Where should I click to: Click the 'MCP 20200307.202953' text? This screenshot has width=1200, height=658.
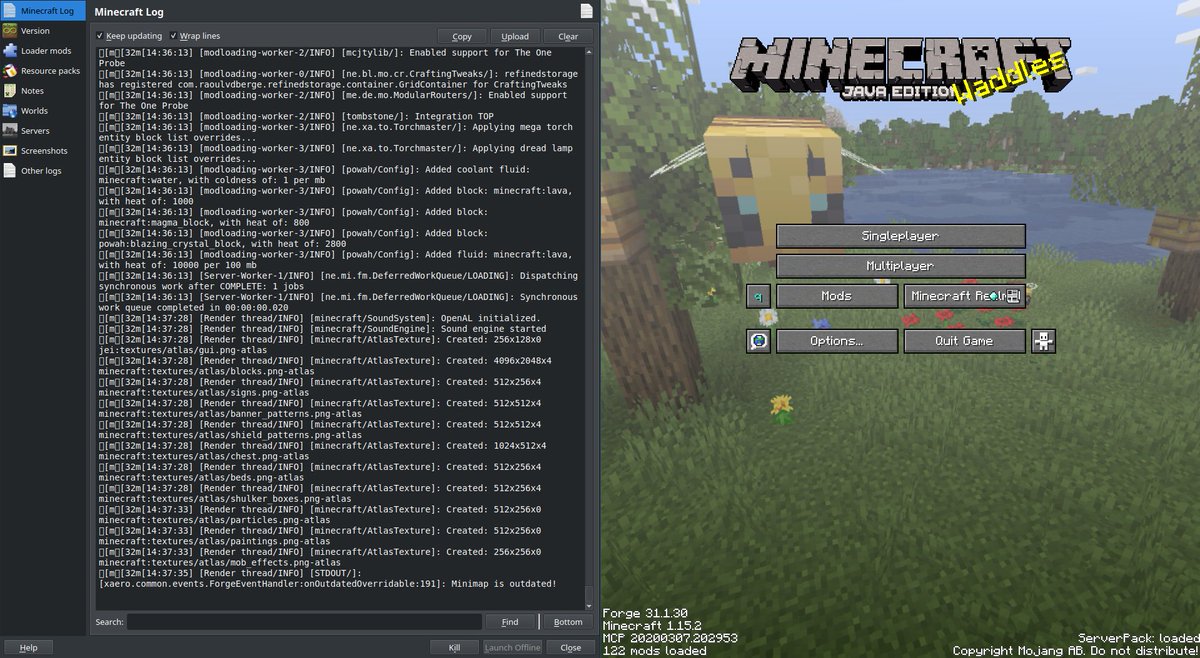click(x=668, y=638)
